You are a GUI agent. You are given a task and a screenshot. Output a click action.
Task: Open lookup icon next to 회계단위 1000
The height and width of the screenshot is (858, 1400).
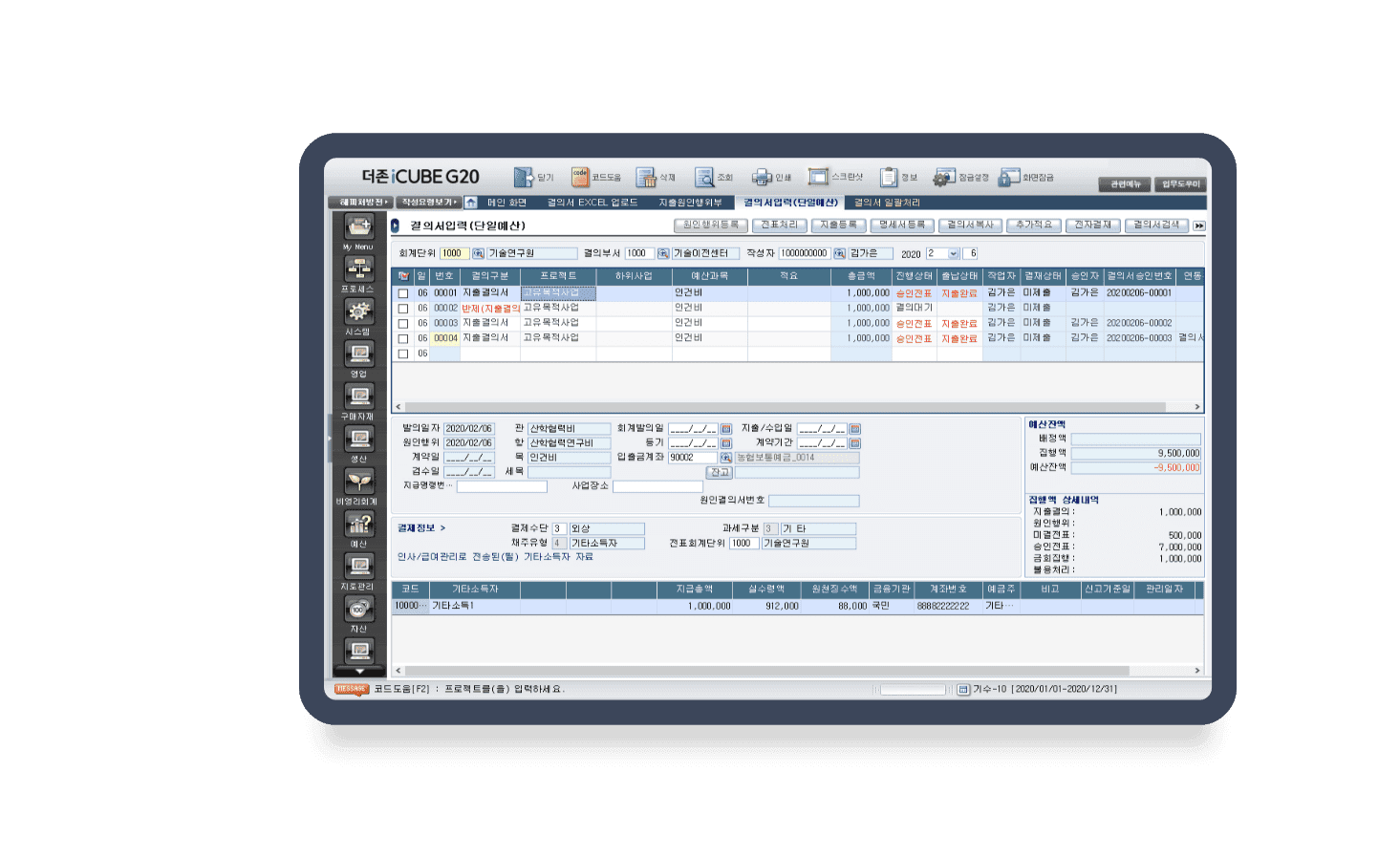478,253
